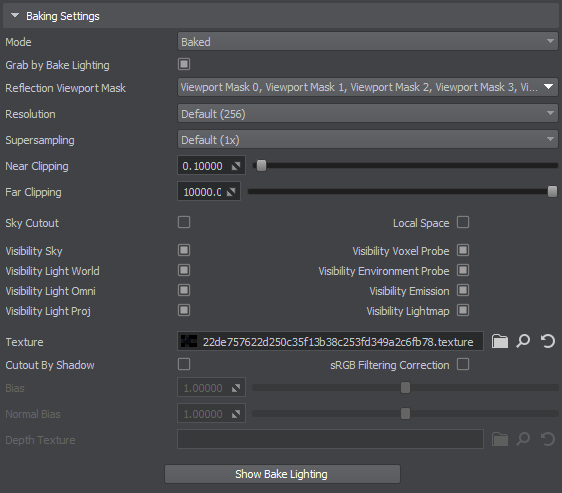562x493 pixels.
Task: Toggle Visibility Lightmap checkbox
Action: [463, 311]
